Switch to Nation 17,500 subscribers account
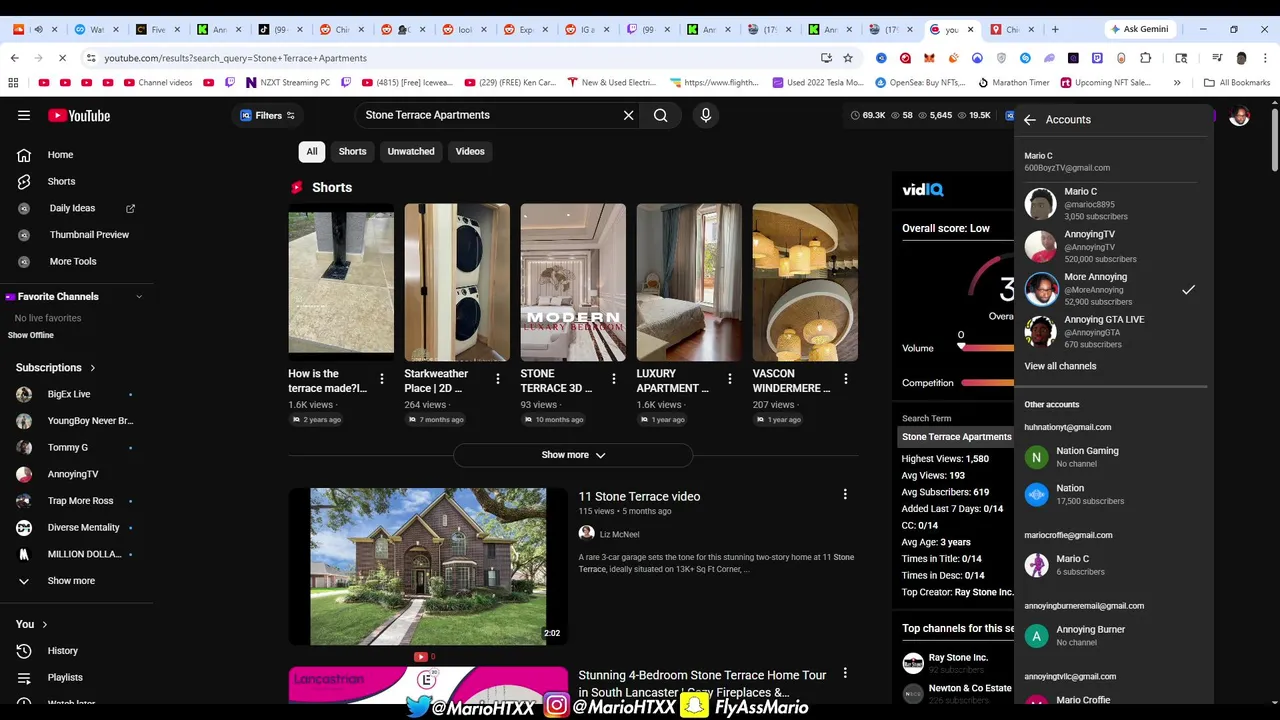1280x720 pixels. 1110,494
